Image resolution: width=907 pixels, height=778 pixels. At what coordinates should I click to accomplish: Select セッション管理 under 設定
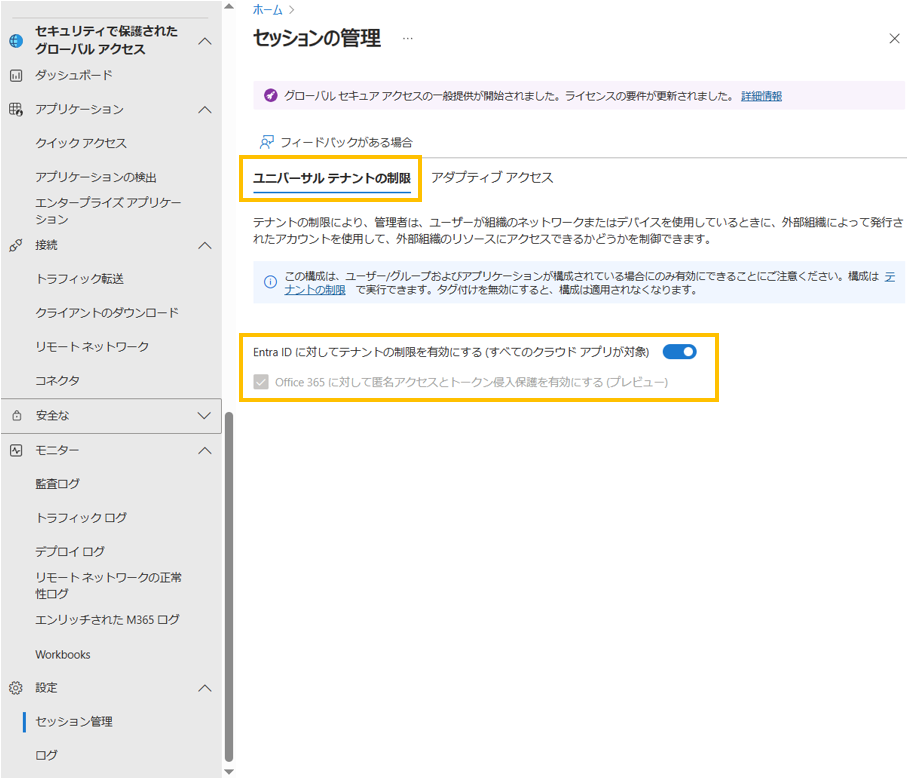click(x=74, y=721)
